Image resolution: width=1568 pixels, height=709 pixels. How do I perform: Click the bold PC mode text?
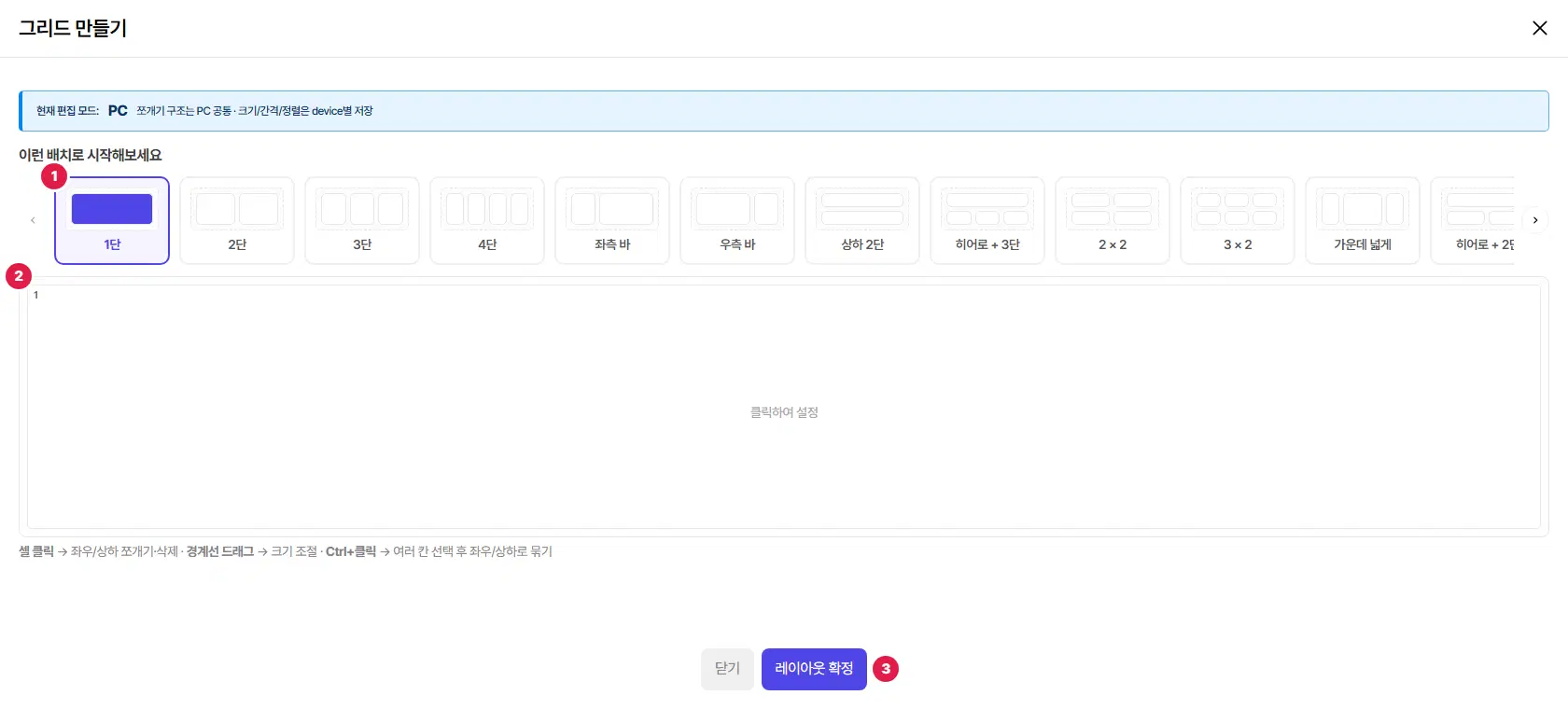point(118,111)
